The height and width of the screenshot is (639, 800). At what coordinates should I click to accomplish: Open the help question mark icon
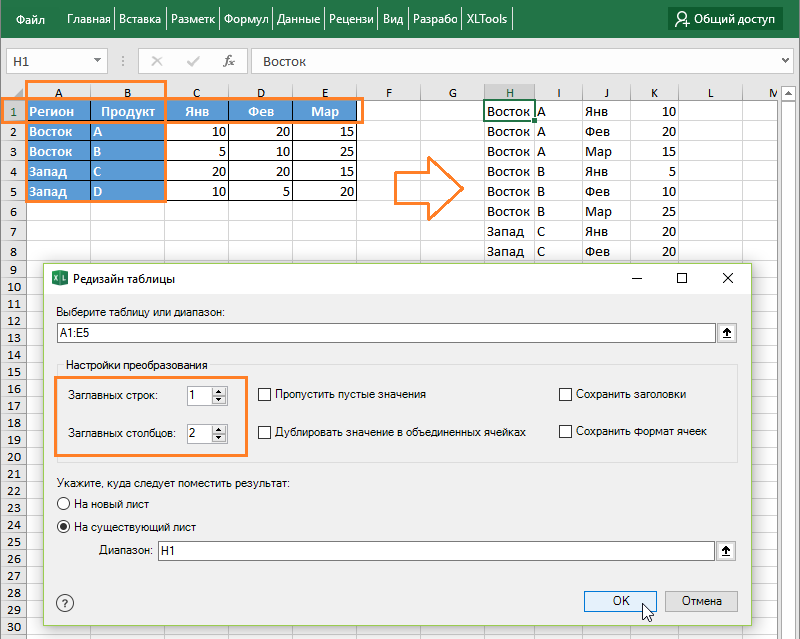pos(65,602)
